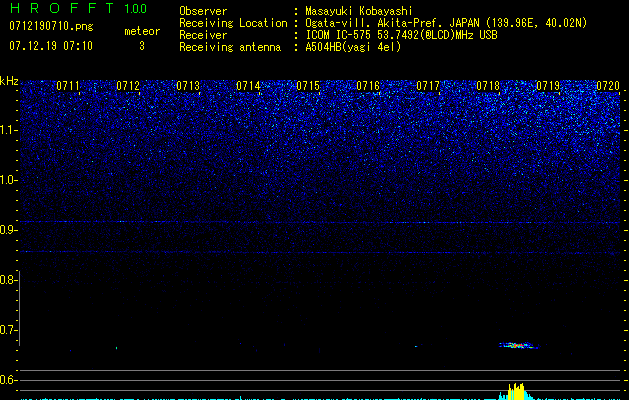
Task: Click the meteor count value 3
Action: [x=142, y=46]
